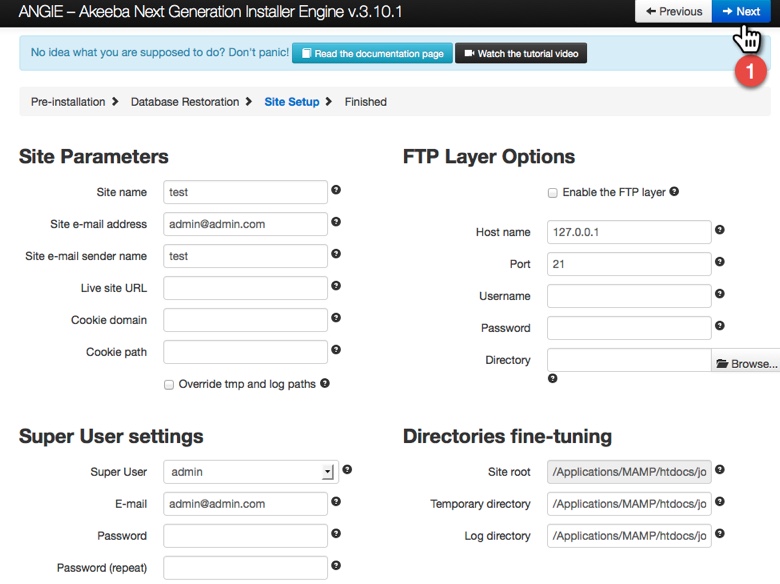Click help icon next to Password (repeat)

[336, 565]
